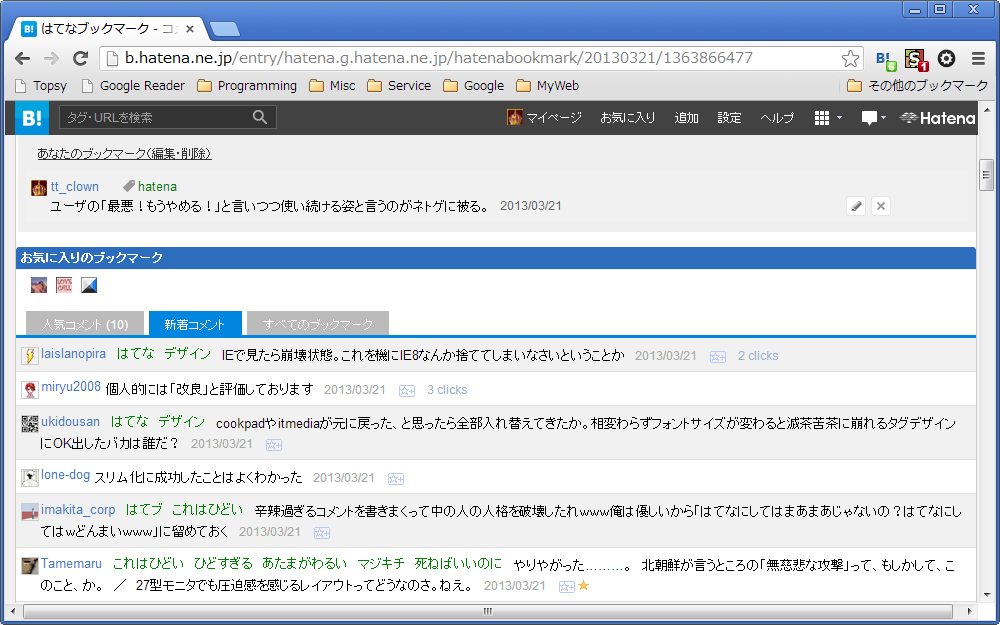
Task: Open laislanopira's user link
Action: point(73,354)
